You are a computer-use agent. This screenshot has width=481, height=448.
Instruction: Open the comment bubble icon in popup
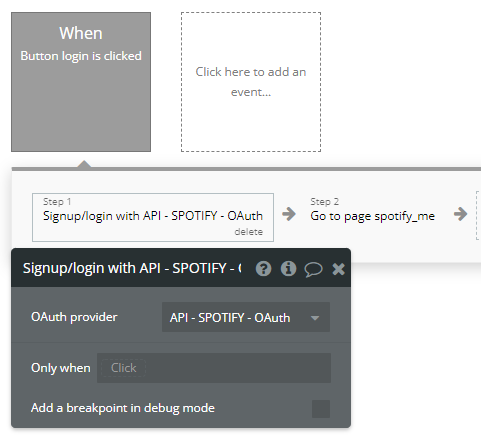[313, 269]
